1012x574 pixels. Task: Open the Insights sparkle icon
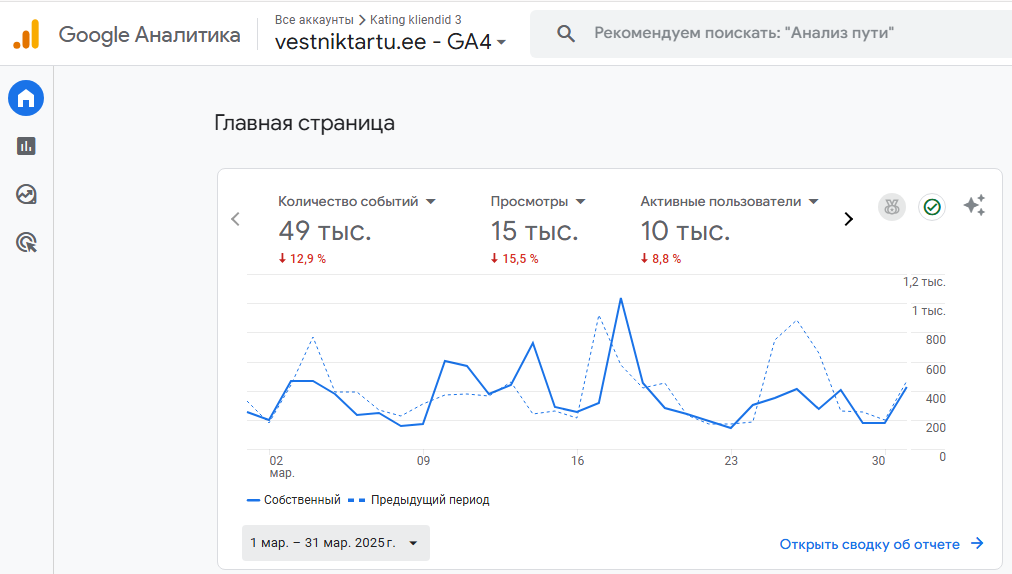pos(974,206)
